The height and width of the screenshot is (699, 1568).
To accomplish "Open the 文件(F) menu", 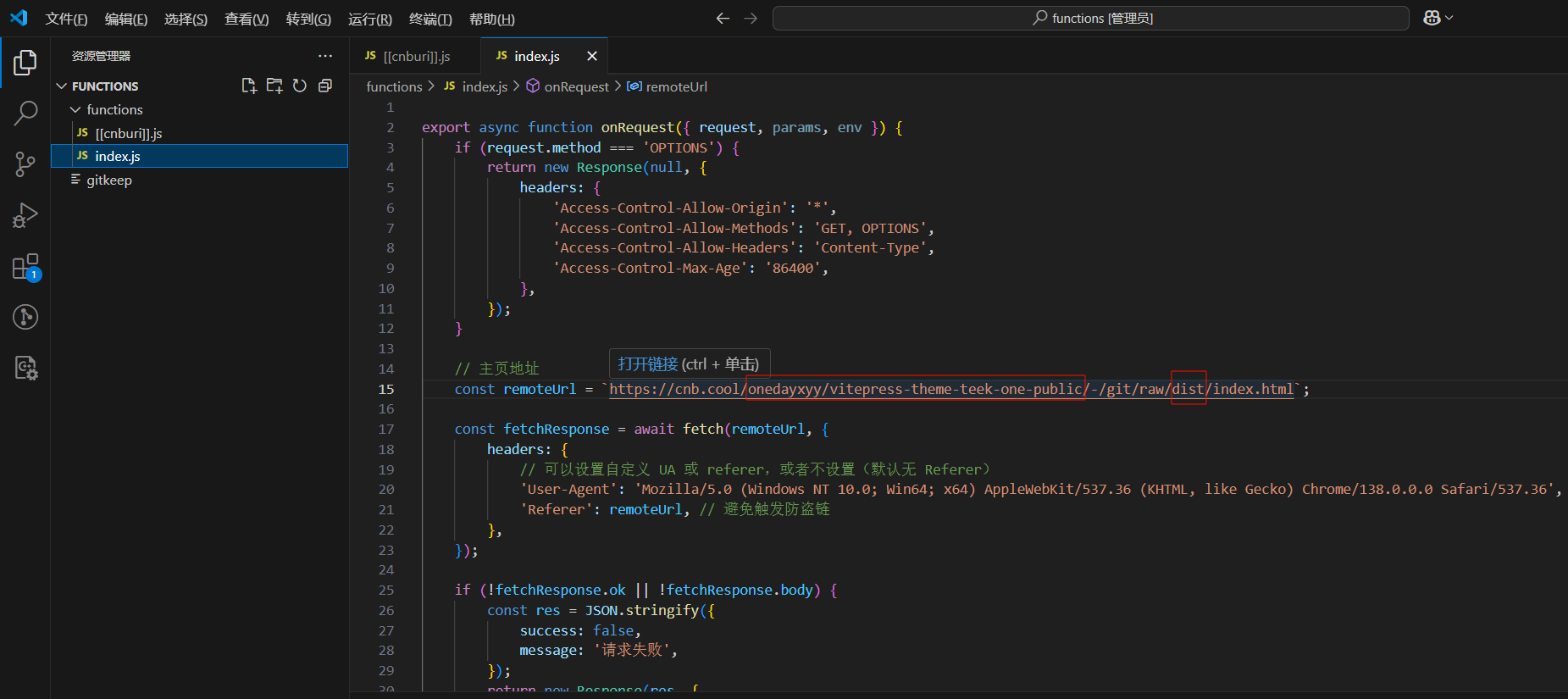I will click(x=66, y=19).
